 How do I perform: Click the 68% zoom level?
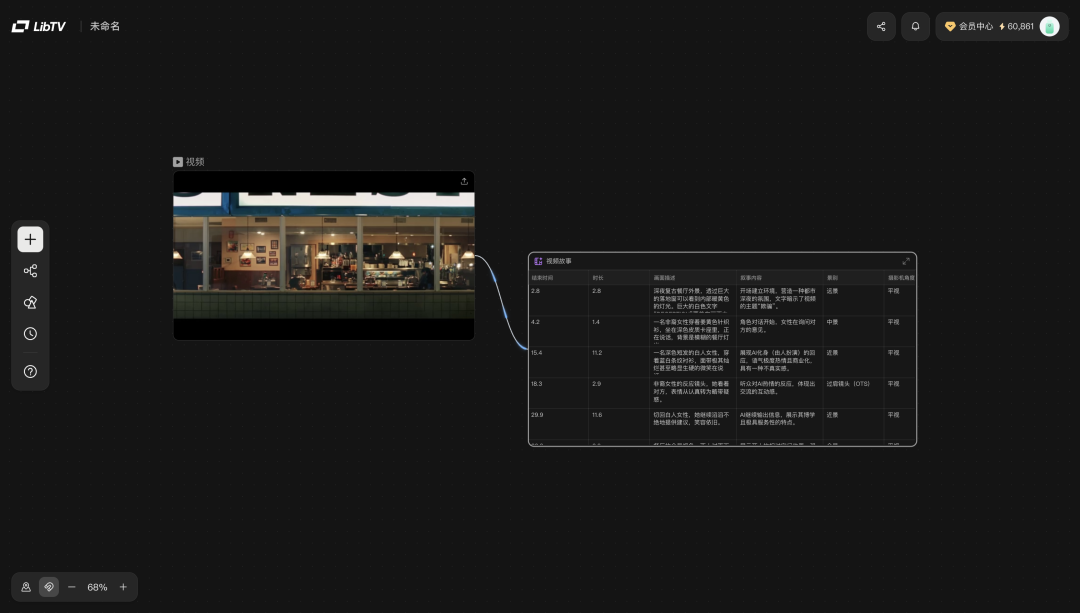(97, 587)
